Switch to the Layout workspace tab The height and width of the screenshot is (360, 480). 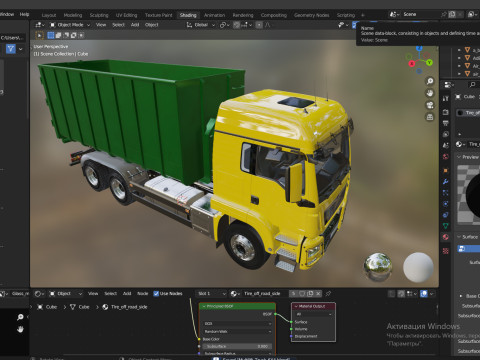(49, 15)
